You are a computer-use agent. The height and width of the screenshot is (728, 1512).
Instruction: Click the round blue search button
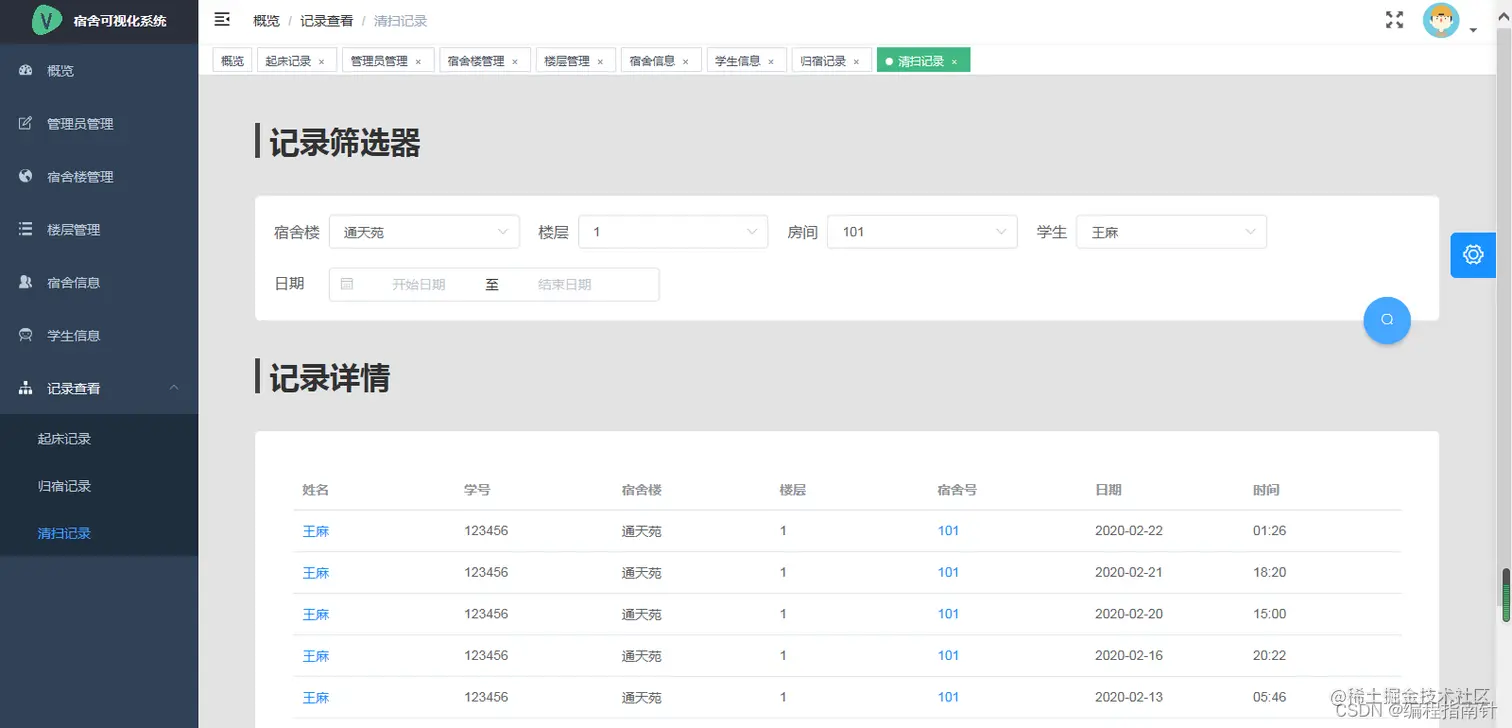[1387, 320]
